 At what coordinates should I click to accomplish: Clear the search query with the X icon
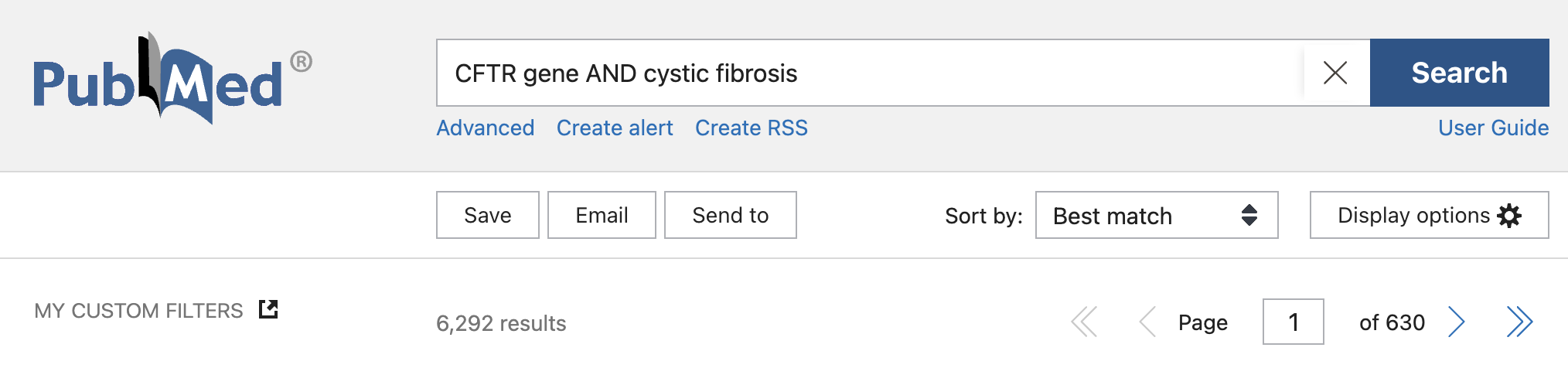[x=1335, y=73]
